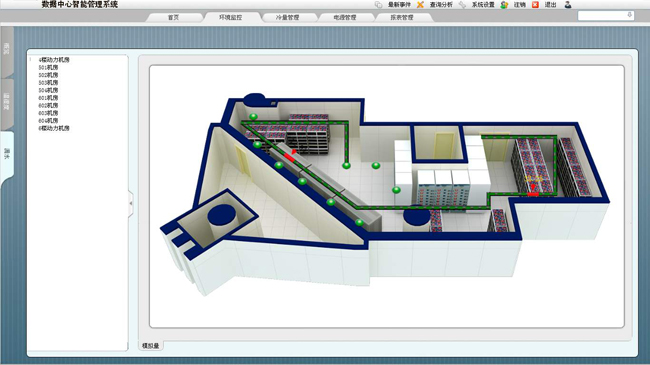Select 604机房 in the room tree
Viewport: 650px width, 365px height.
(48, 120)
